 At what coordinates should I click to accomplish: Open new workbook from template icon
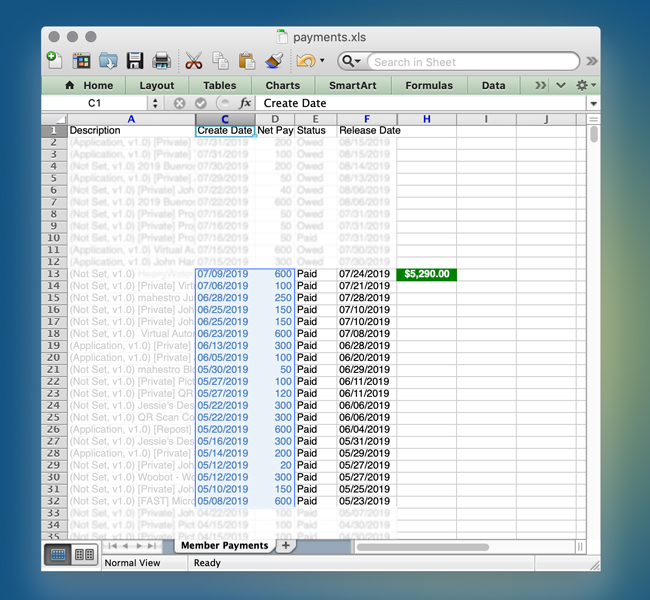[x=81, y=61]
